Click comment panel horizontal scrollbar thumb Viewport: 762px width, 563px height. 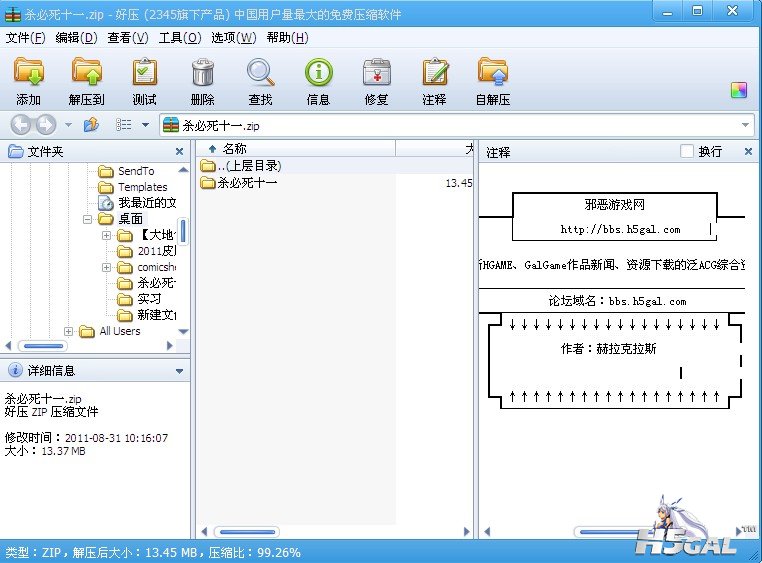(x=611, y=532)
